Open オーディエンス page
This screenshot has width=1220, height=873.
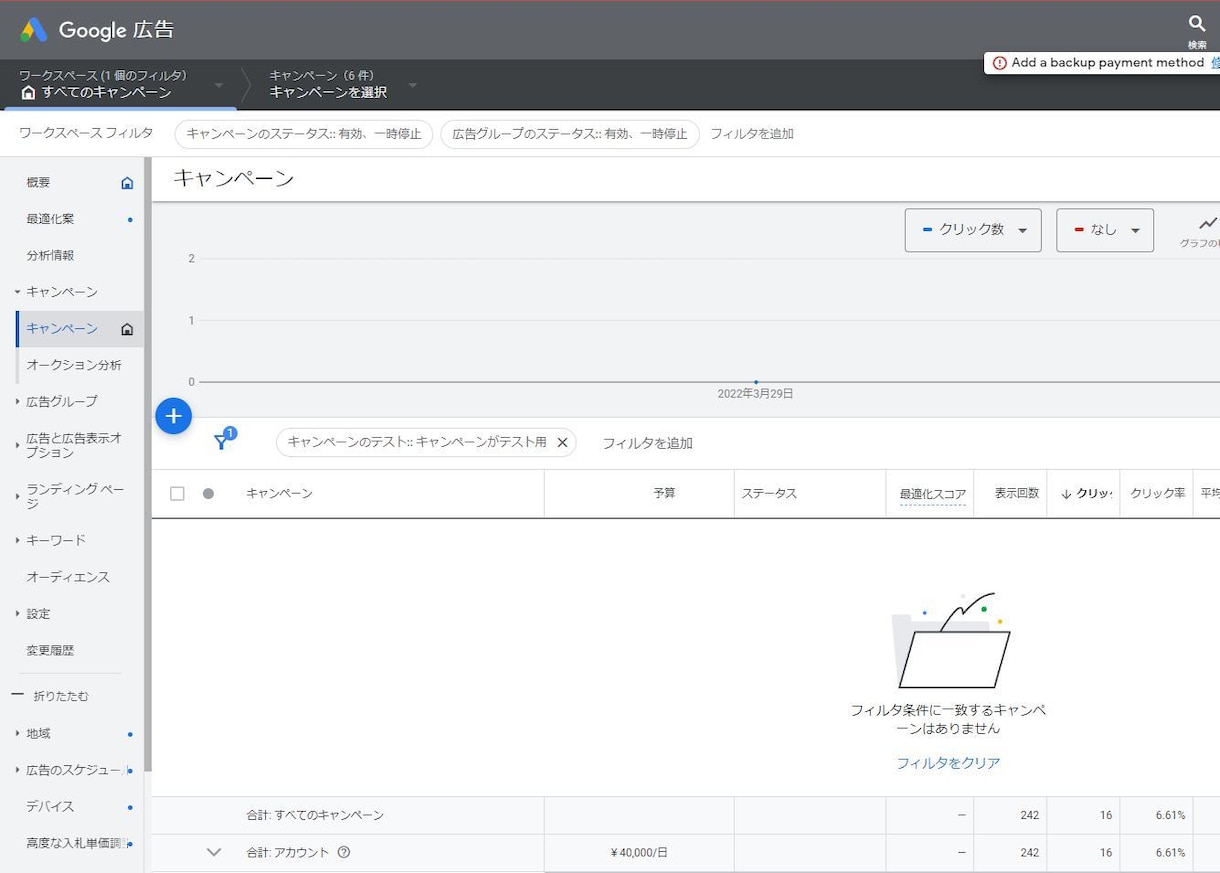[x=68, y=577]
